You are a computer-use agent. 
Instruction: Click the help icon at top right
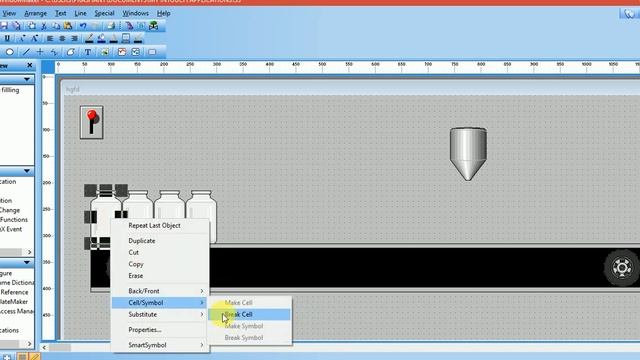point(630,13)
